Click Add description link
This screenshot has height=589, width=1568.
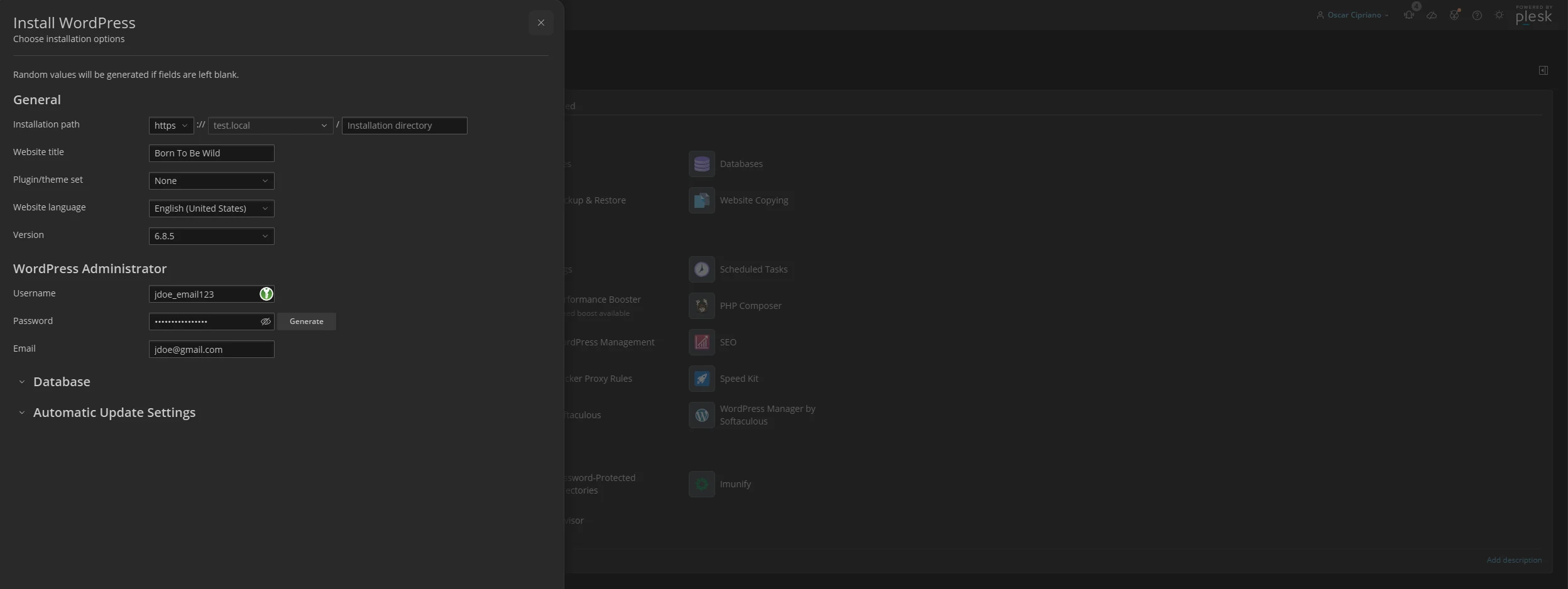pos(1513,560)
